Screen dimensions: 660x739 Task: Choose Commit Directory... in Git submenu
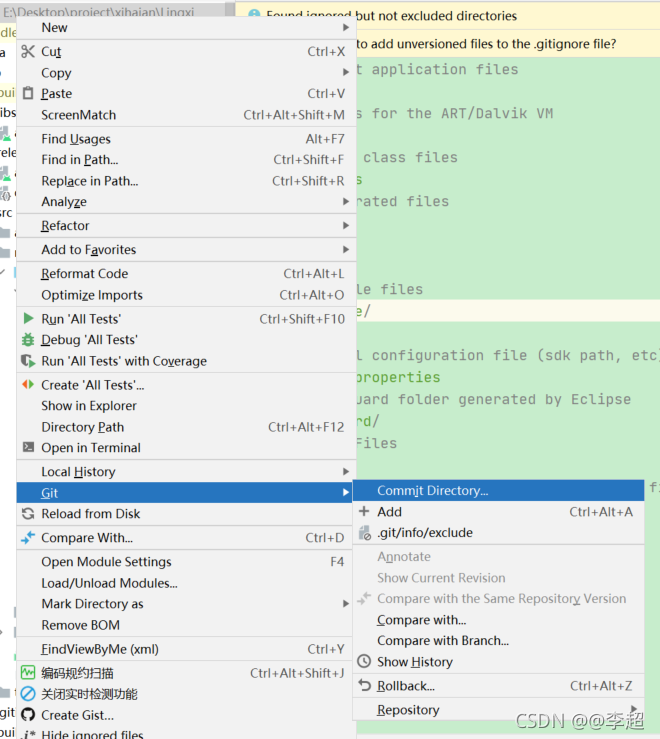498,491
